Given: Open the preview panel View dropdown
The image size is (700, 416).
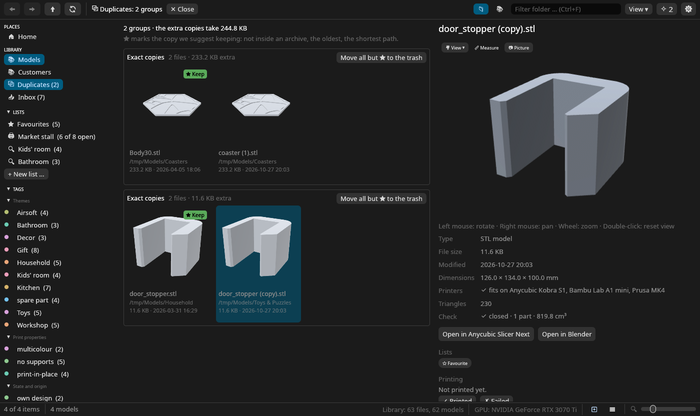Looking at the screenshot, I should (x=455, y=48).
